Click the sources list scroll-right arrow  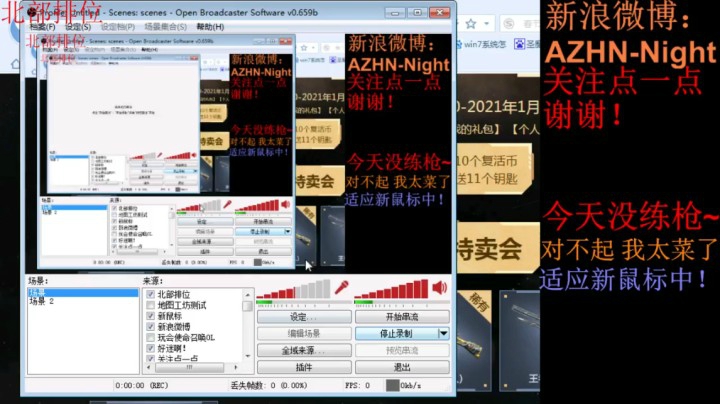pyautogui.click(x=236, y=368)
